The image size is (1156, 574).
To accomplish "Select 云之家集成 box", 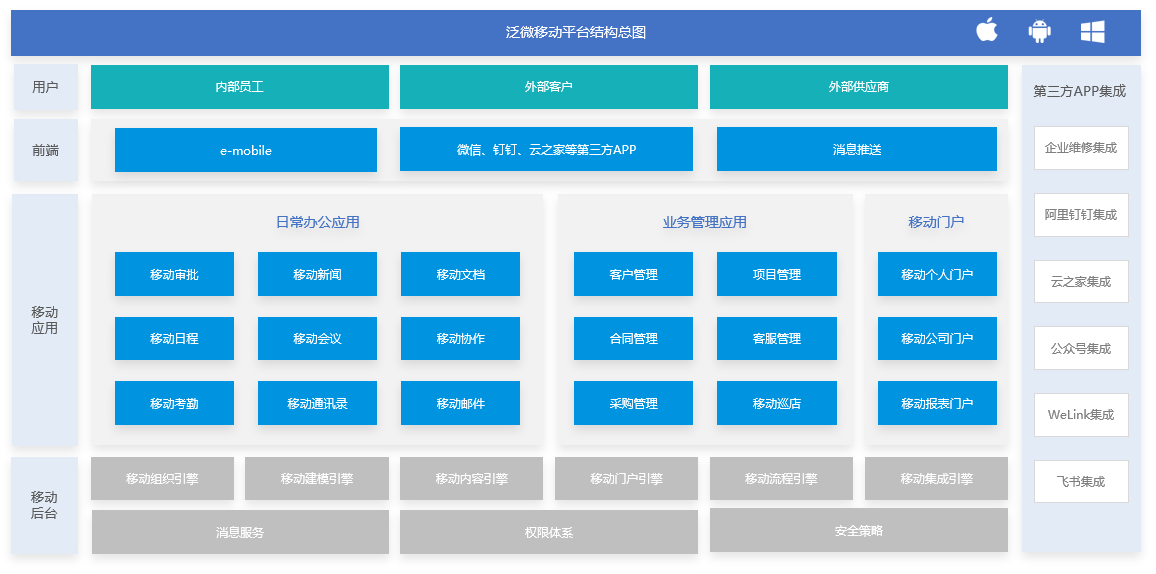I will tap(1081, 281).
